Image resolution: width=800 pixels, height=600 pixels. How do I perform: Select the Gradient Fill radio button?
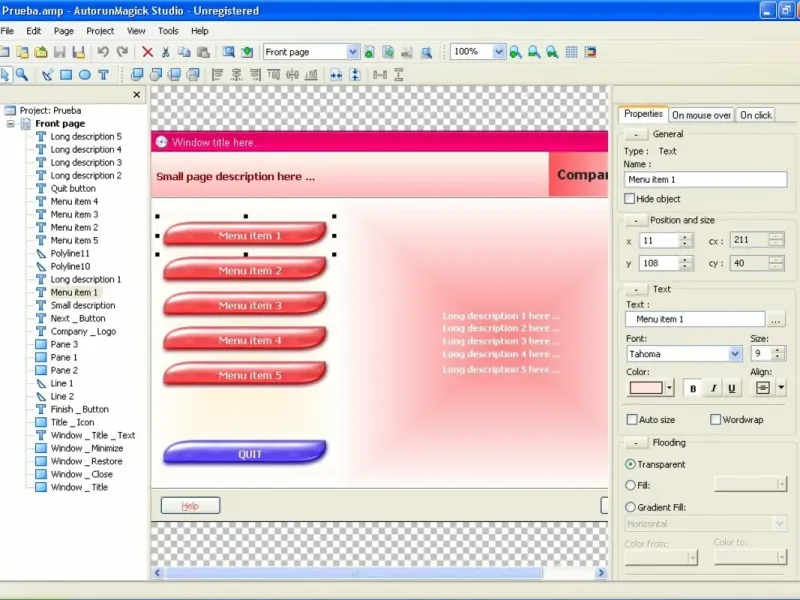[631, 507]
